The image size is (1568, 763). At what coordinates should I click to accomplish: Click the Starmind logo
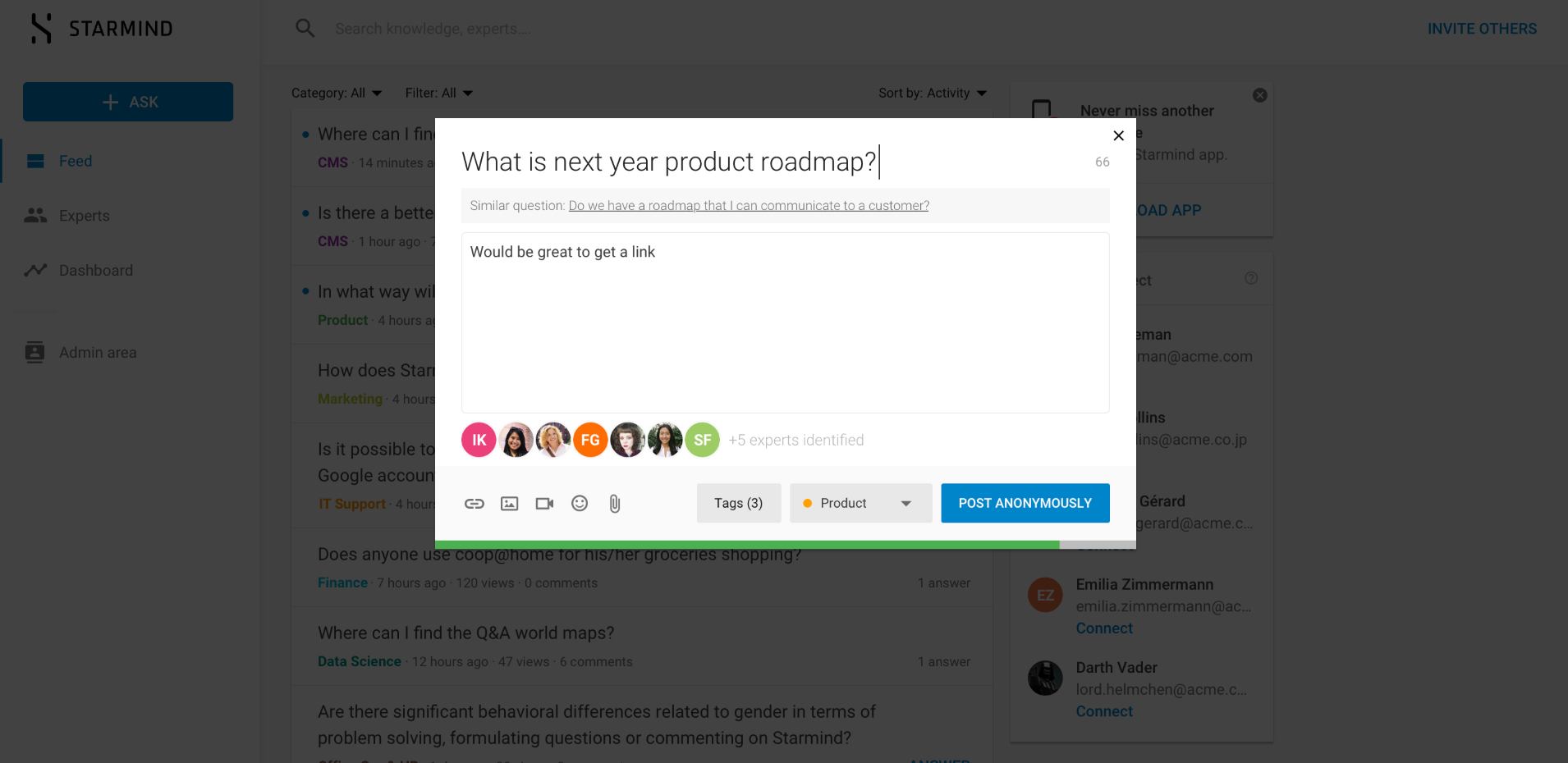coord(102,29)
